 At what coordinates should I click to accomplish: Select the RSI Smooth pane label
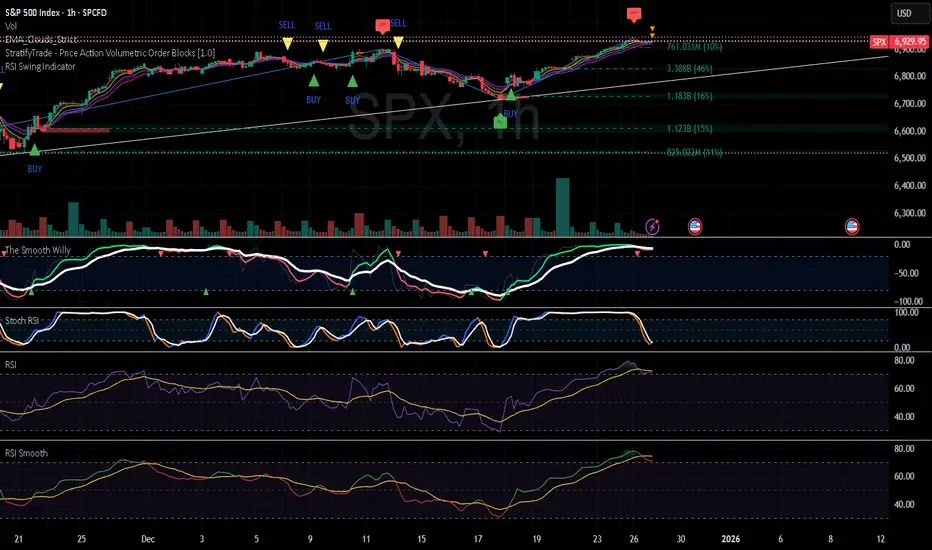coord(26,453)
